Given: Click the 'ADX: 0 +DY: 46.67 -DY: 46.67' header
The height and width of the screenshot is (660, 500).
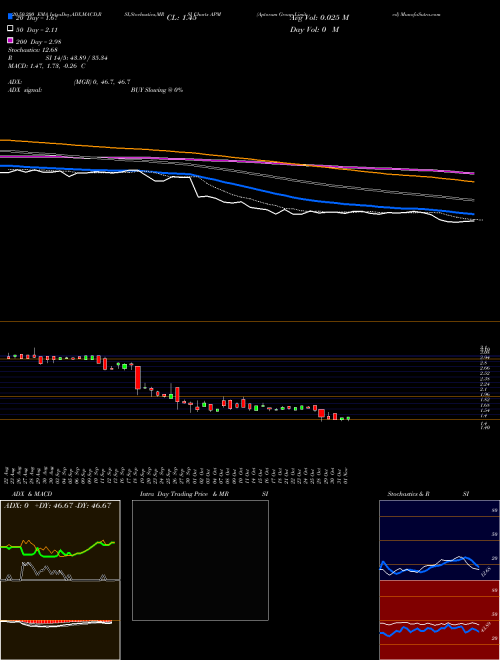Looking at the screenshot, I should pyautogui.click(x=58, y=506).
